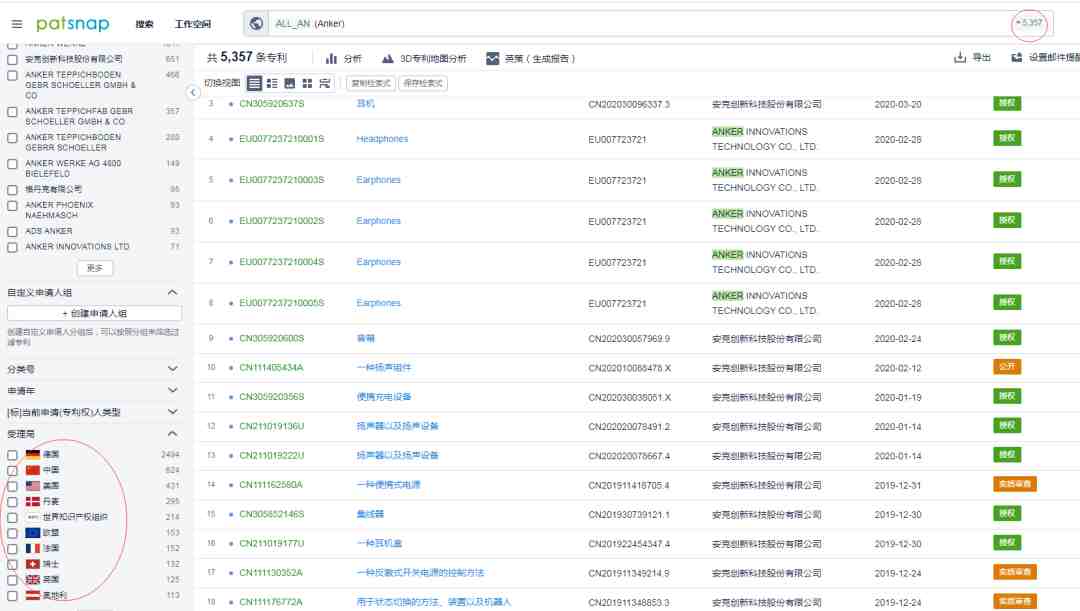Switch to the image view icon
The width and height of the screenshot is (1080, 611).
click(x=290, y=83)
